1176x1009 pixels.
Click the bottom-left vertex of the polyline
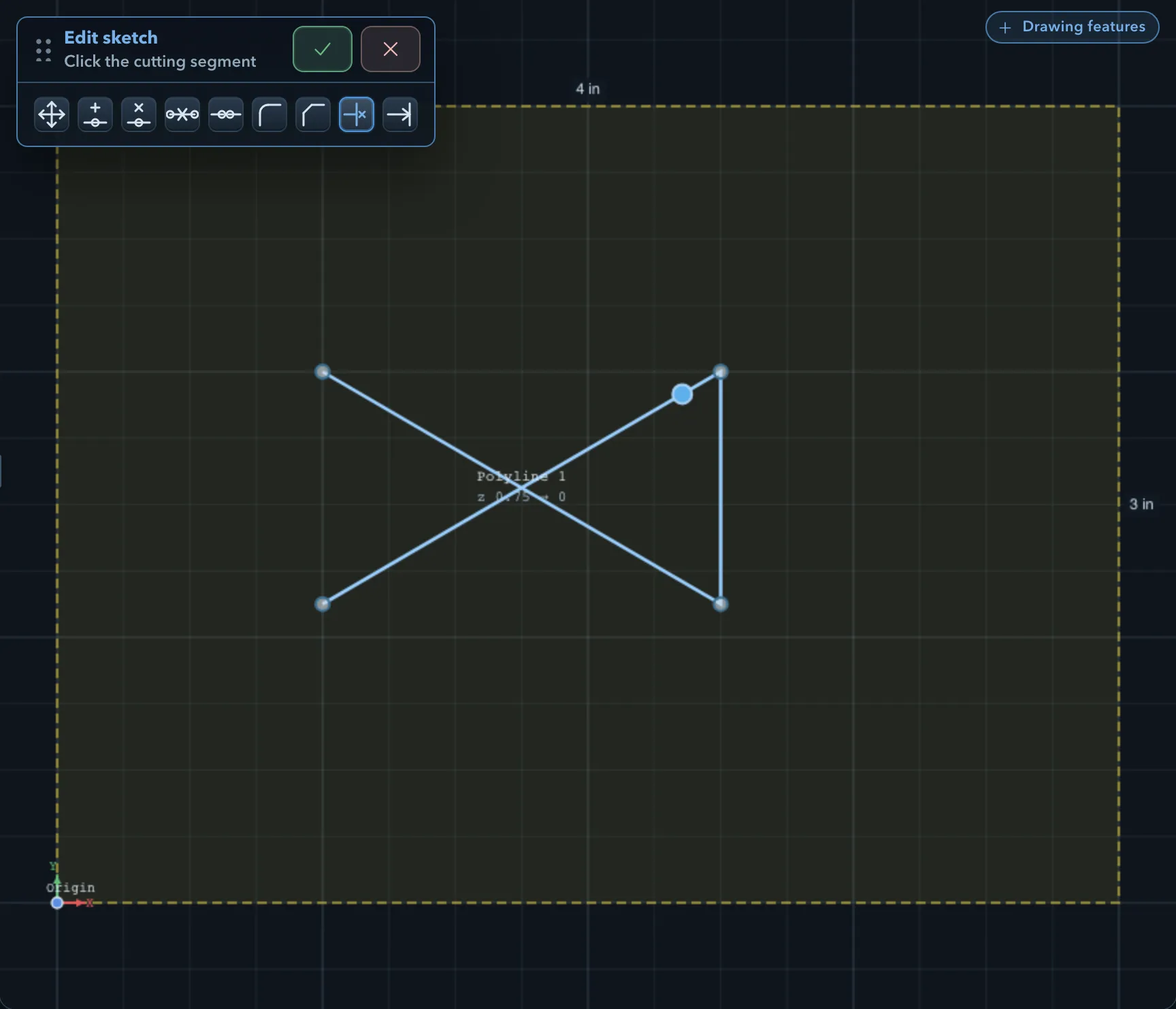coord(323,604)
